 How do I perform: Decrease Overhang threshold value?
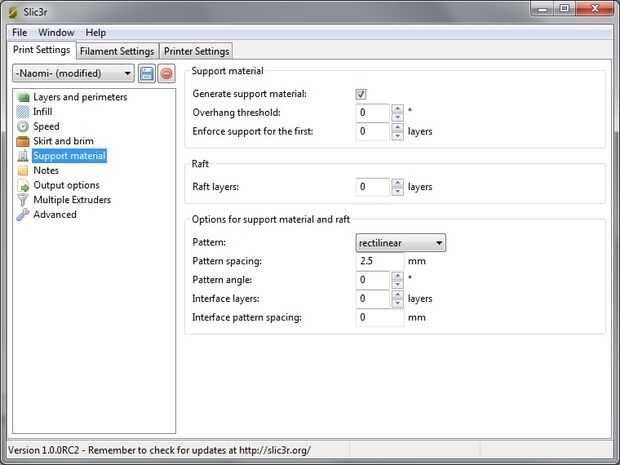[x=397, y=117]
